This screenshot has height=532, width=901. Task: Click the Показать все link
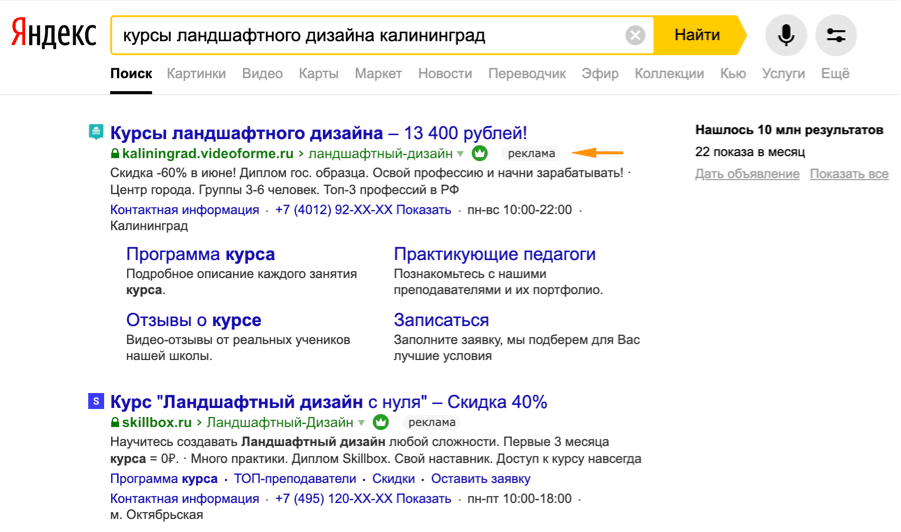[849, 174]
